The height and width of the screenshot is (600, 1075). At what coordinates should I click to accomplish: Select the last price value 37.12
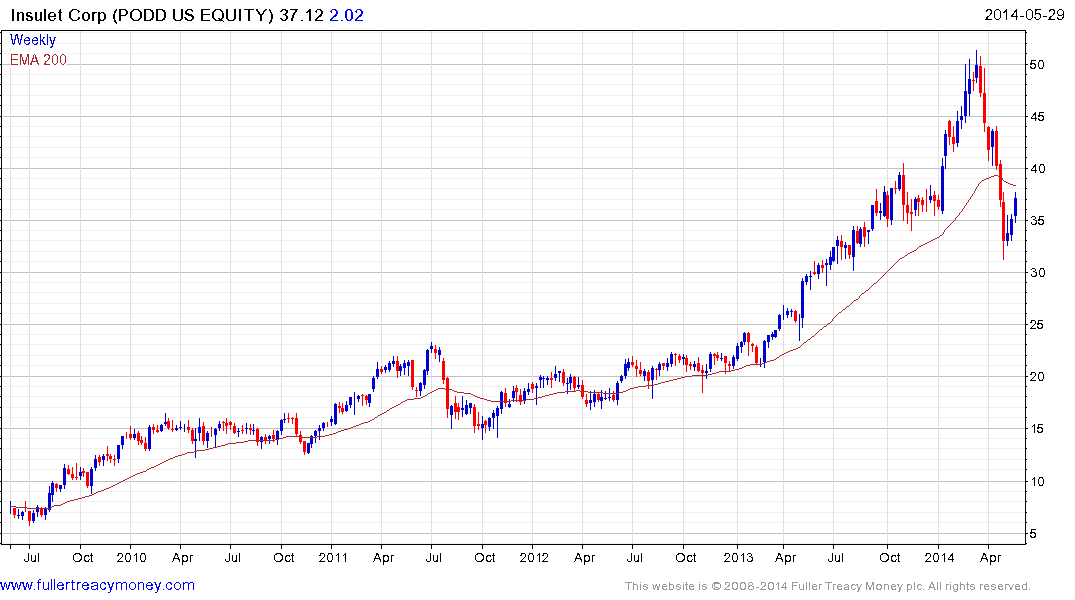(301, 15)
